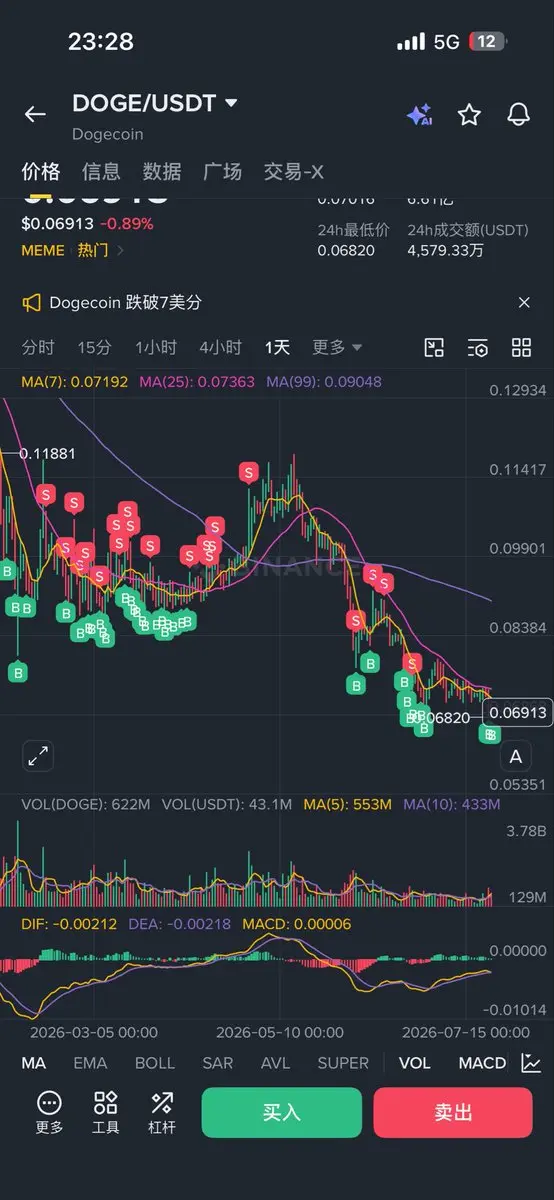Dismiss the Dogecoin 跌破7美分 banner

pyautogui.click(x=524, y=302)
